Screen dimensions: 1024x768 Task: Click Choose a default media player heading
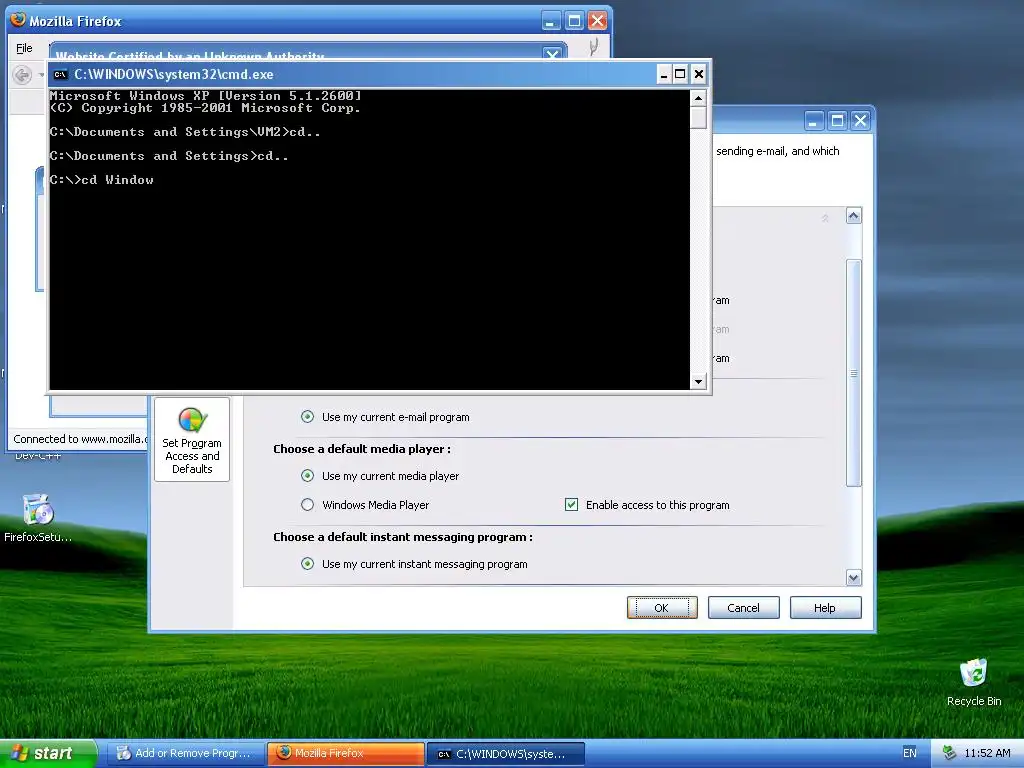362,449
